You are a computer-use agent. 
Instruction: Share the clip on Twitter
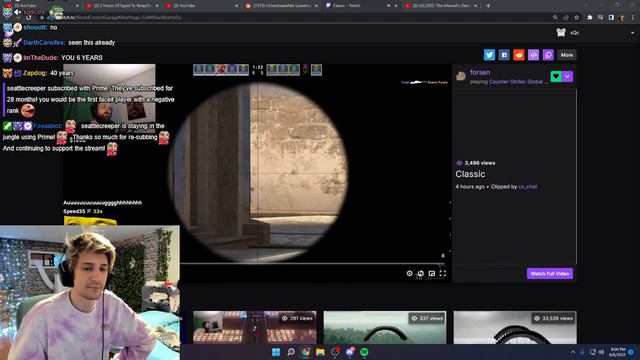point(489,55)
